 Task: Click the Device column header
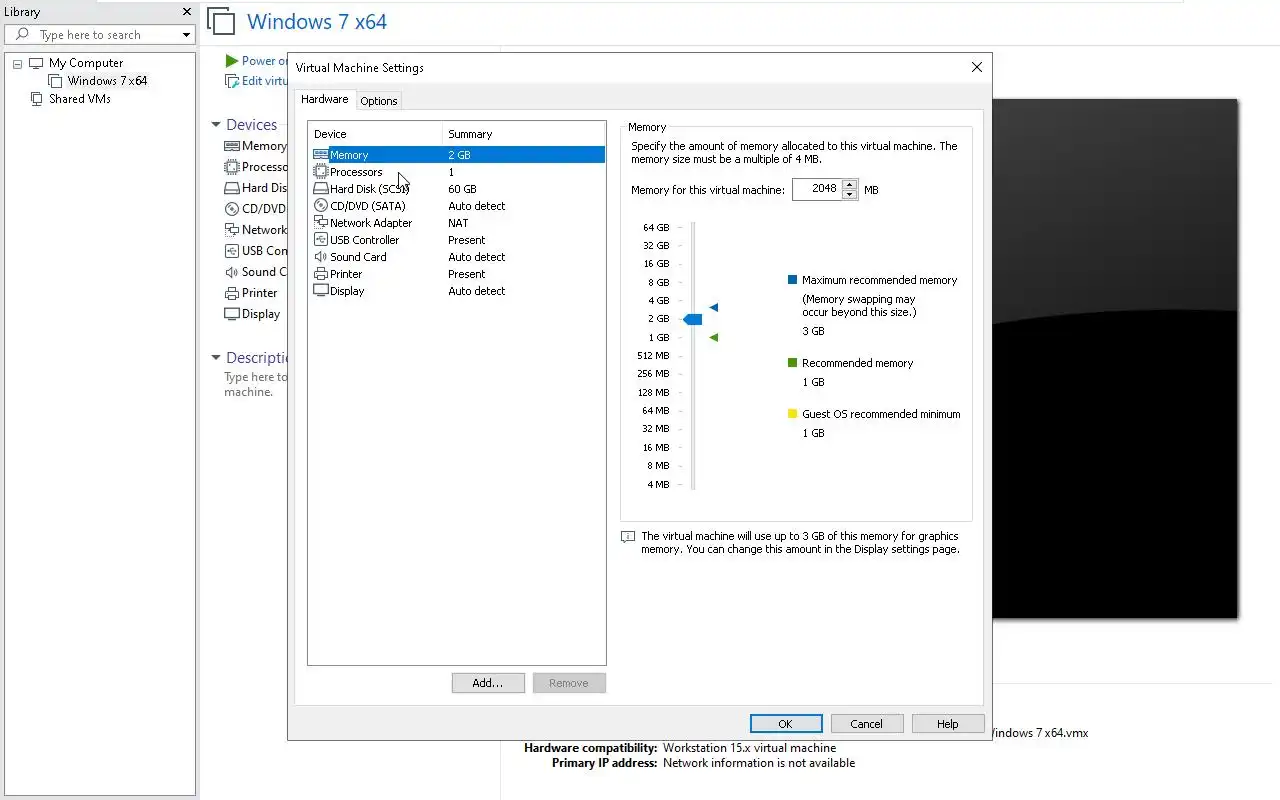click(x=375, y=134)
